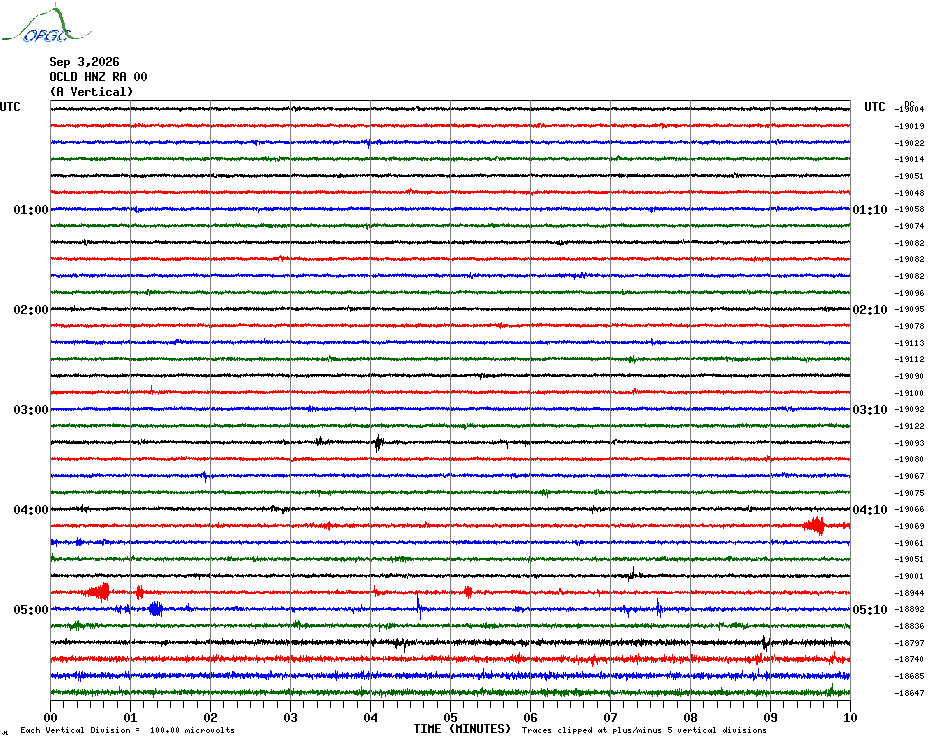The height and width of the screenshot is (744, 930).
Task: Select the Sep 3,2026 date text
Action: 84,62
